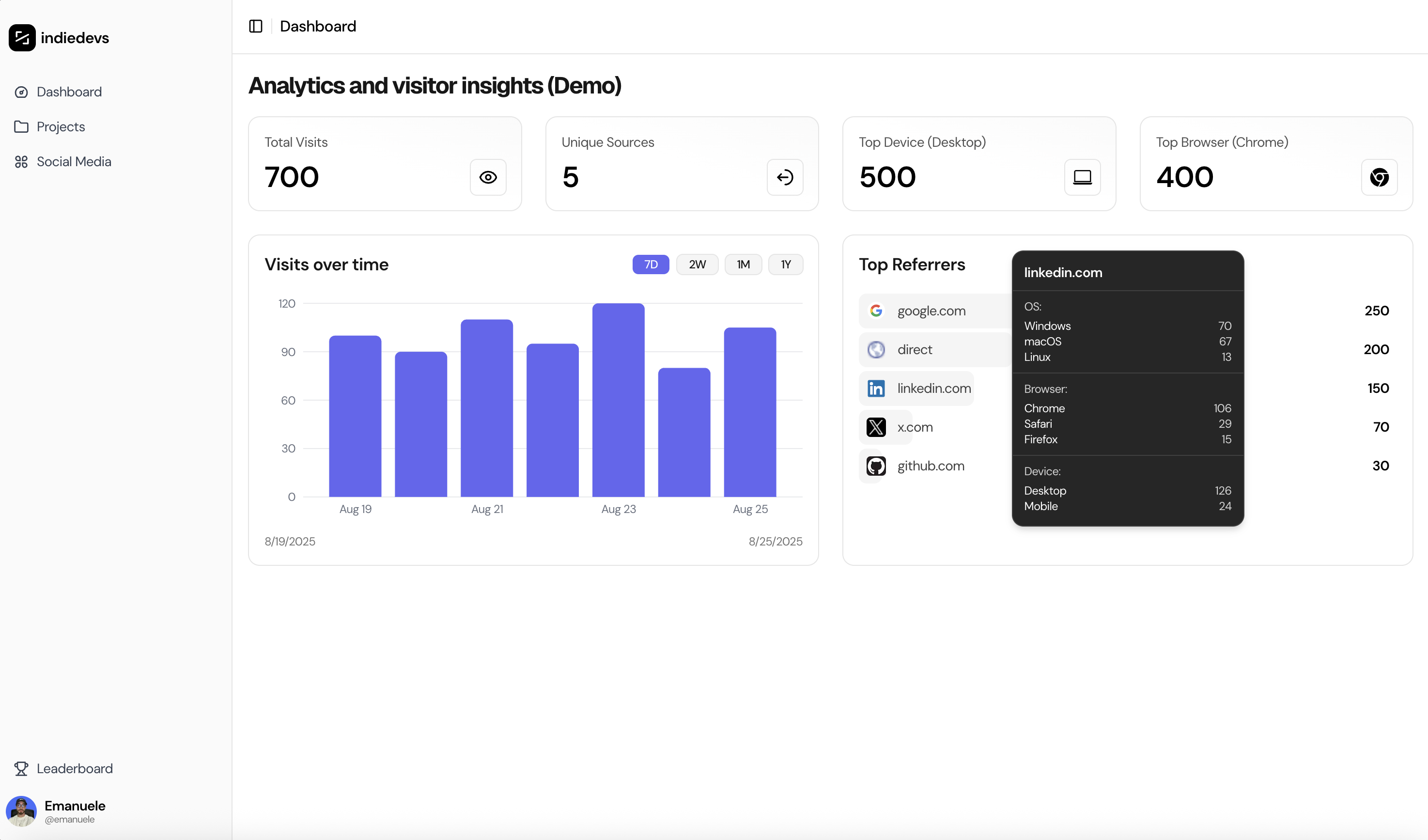
Task: Click the Linux row in tooltip
Action: 1128,357
